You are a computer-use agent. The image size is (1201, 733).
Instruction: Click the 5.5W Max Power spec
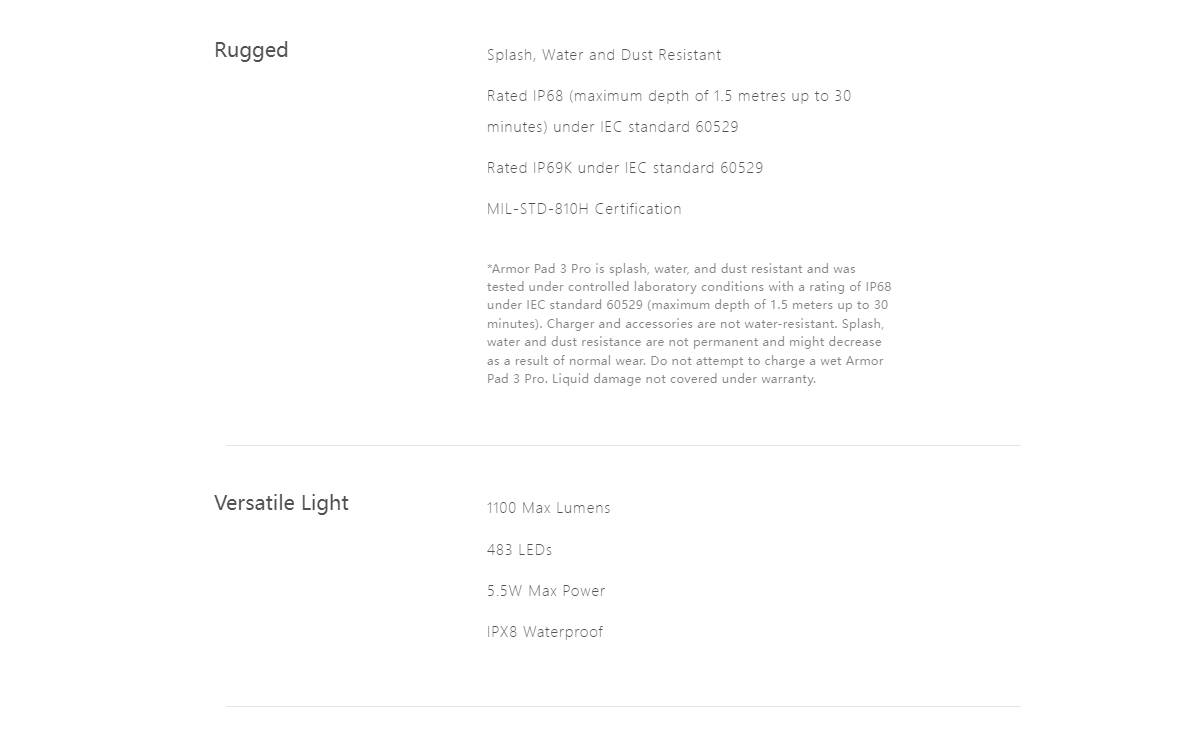click(x=546, y=591)
